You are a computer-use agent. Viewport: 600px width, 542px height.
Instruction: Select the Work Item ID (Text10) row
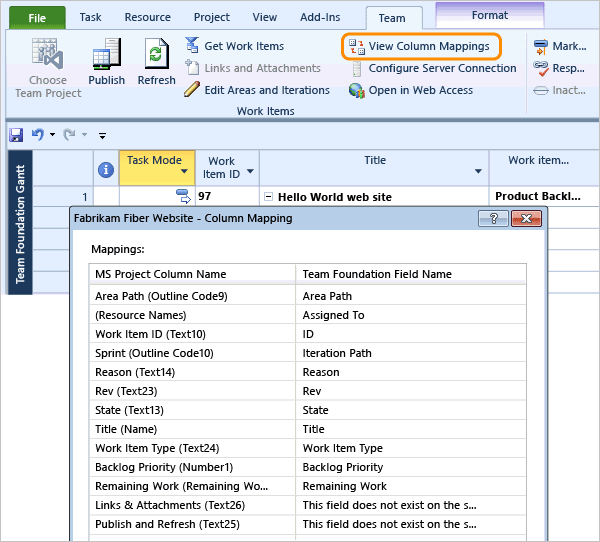(308, 334)
